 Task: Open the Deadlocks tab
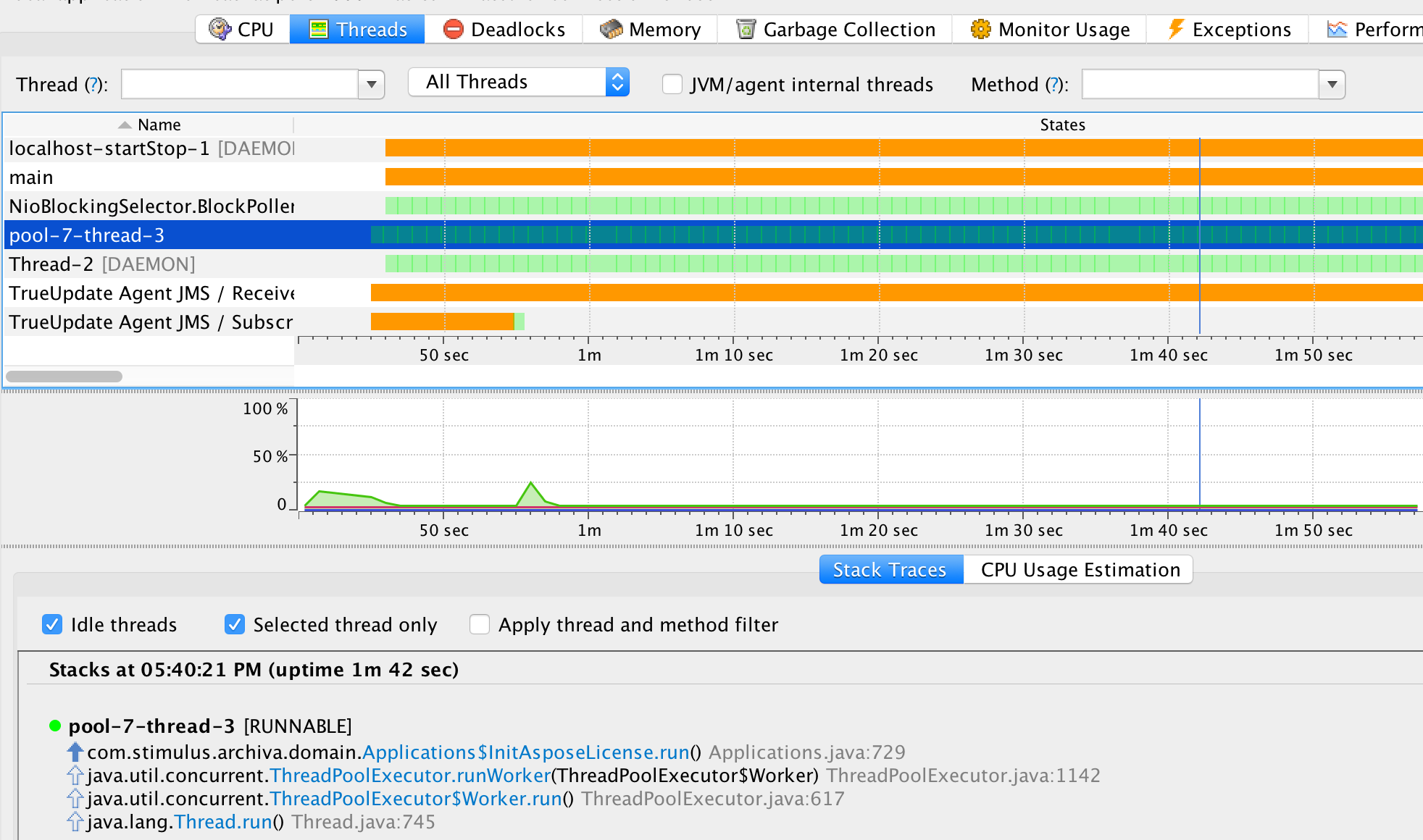click(x=504, y=30)
